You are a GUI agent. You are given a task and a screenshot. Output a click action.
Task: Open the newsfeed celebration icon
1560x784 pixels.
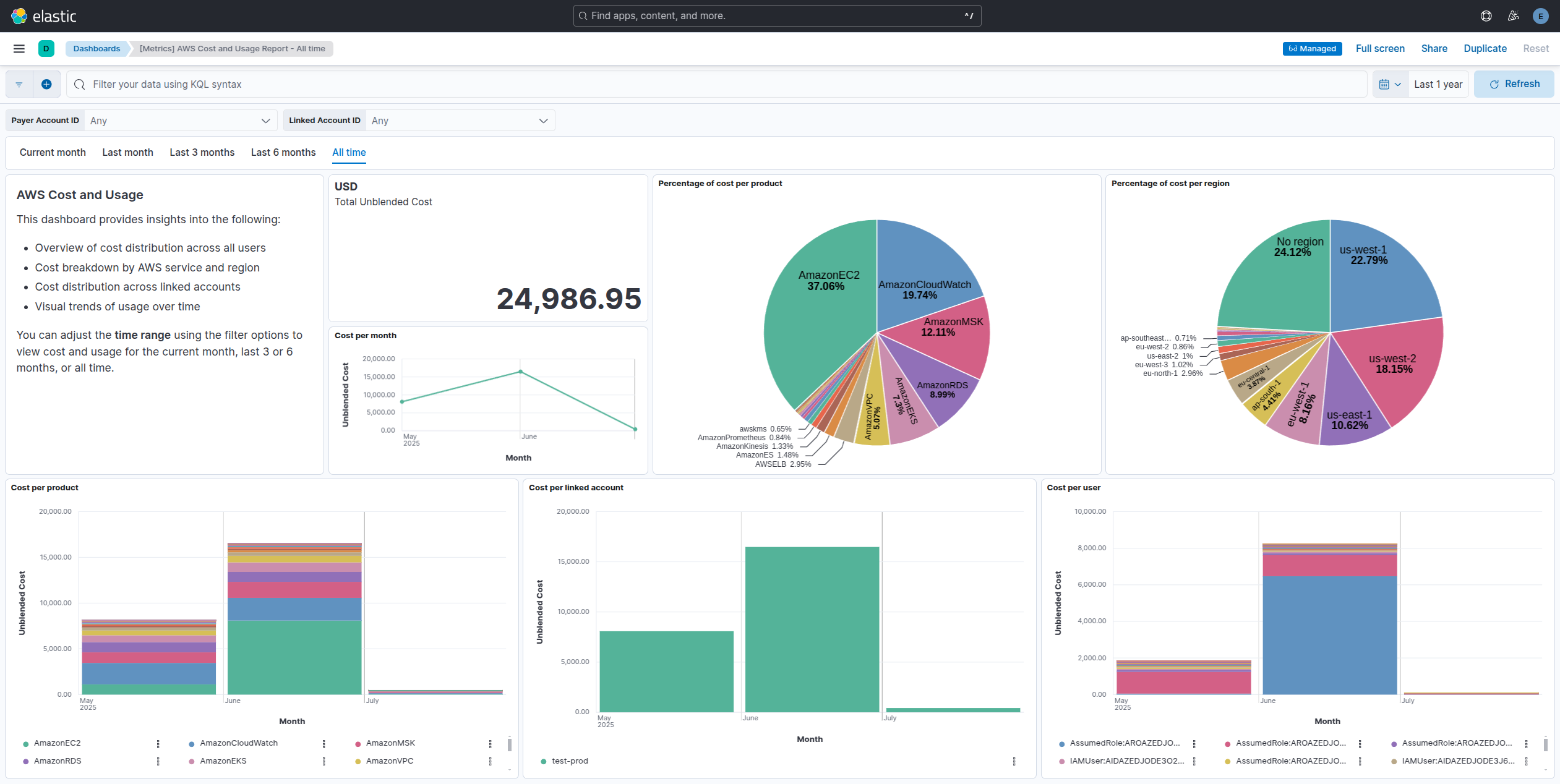tap(1513, 16)
